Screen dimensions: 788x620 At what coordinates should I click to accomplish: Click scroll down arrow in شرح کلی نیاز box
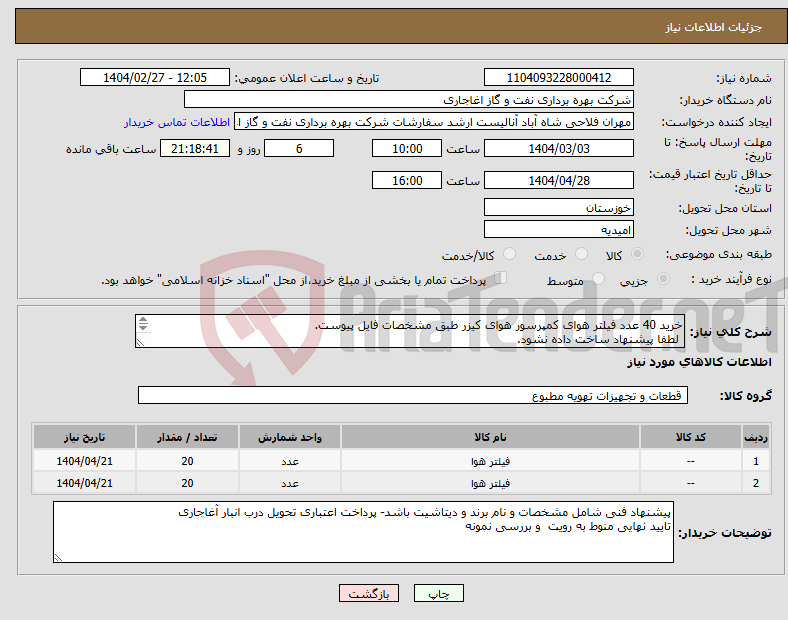pos(143,327)
